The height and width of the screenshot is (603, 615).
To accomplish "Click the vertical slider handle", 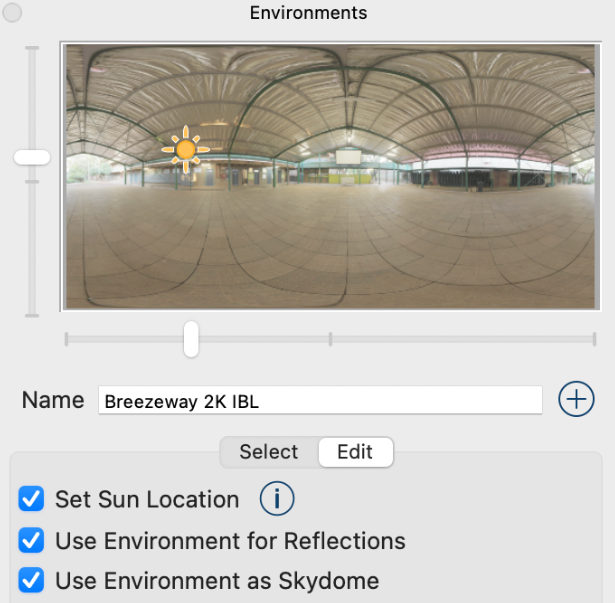I will point(32,157).
